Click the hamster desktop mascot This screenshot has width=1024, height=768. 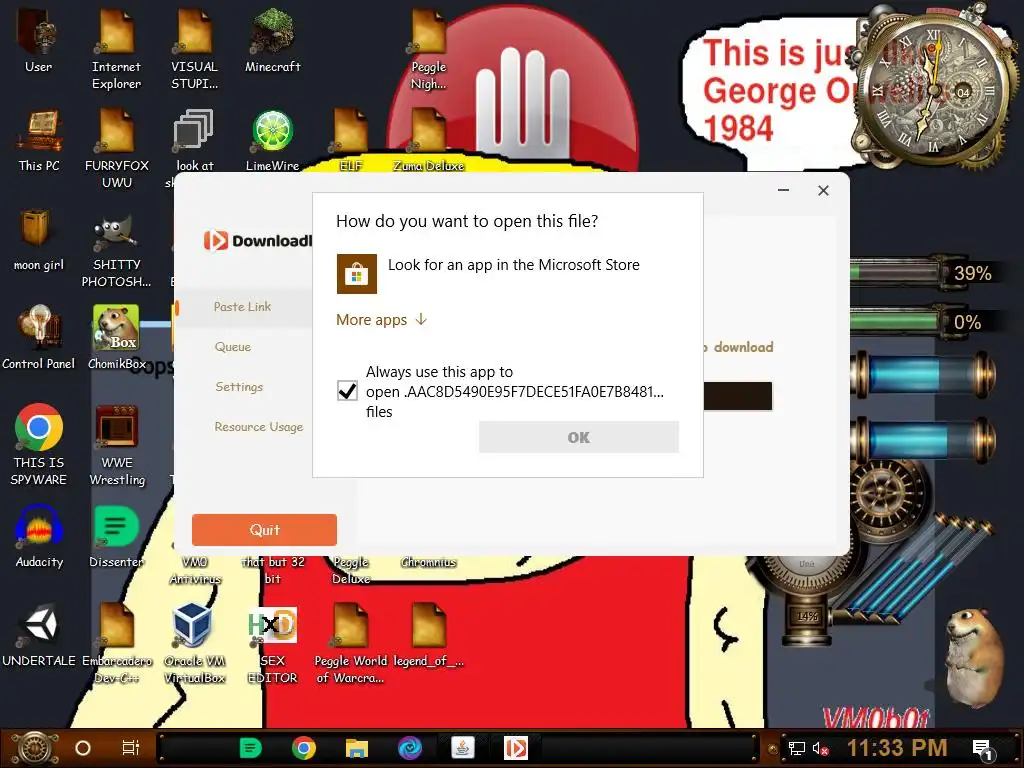(973, 656)
